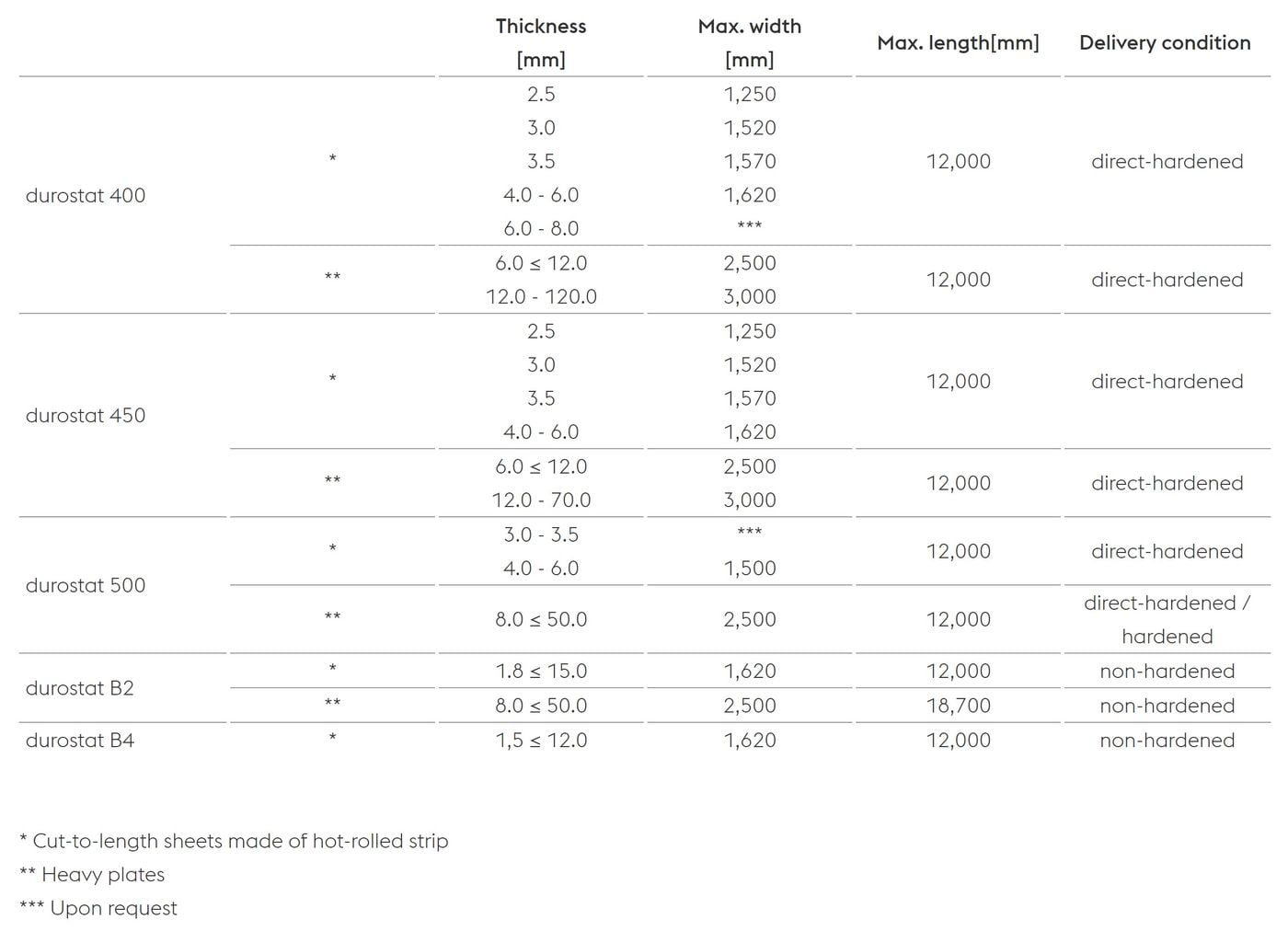Select the Max. length[mm] header

pos(958,42)
